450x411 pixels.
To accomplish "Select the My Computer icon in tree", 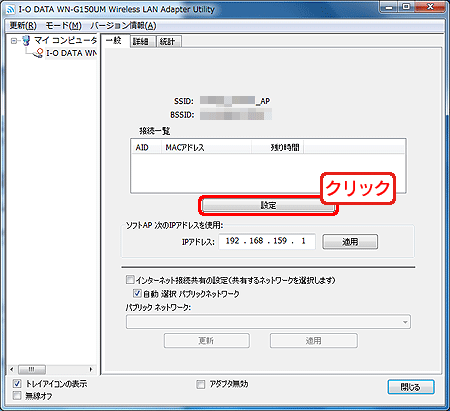I will pos(26,41).
